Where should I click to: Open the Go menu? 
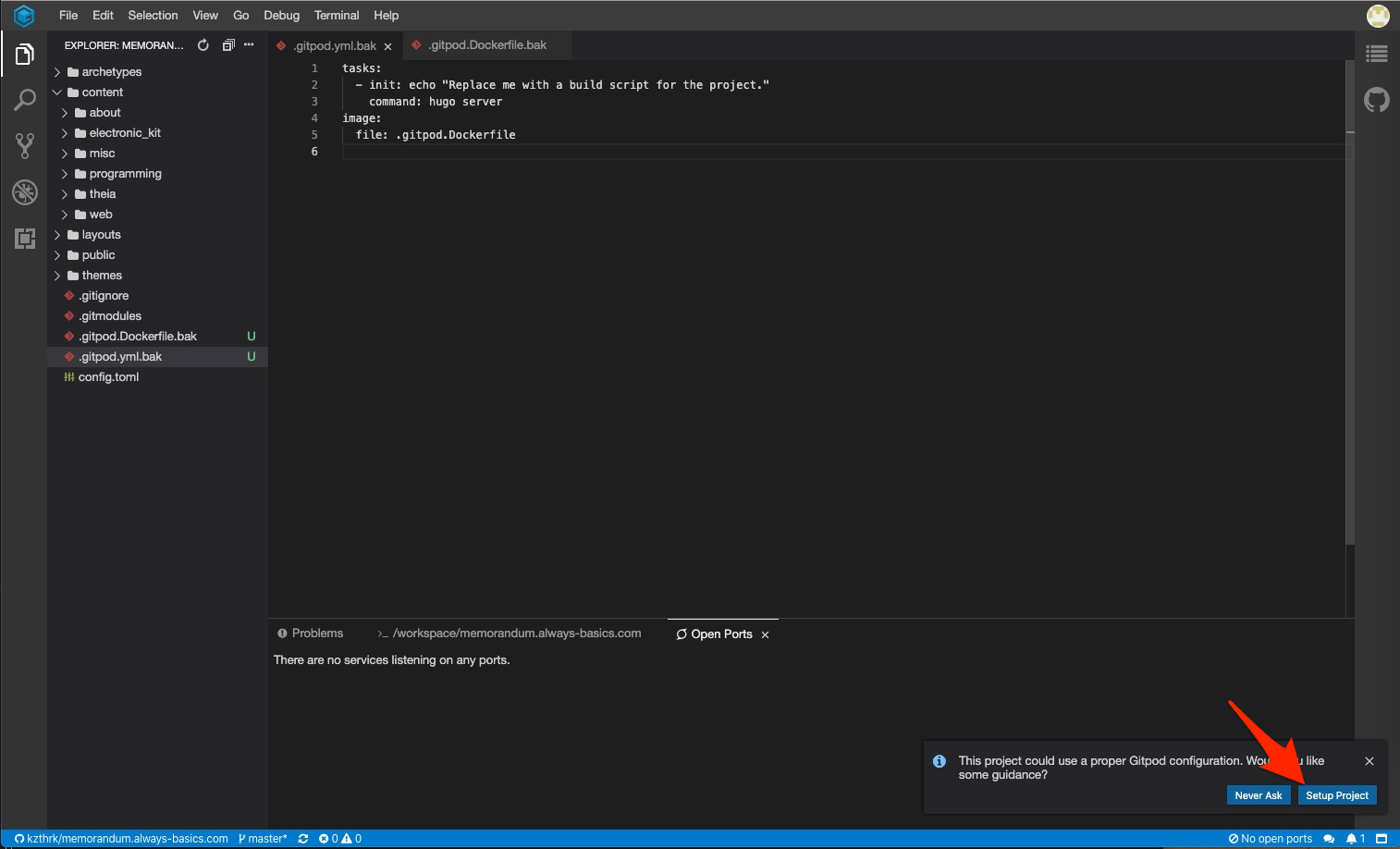241,16
